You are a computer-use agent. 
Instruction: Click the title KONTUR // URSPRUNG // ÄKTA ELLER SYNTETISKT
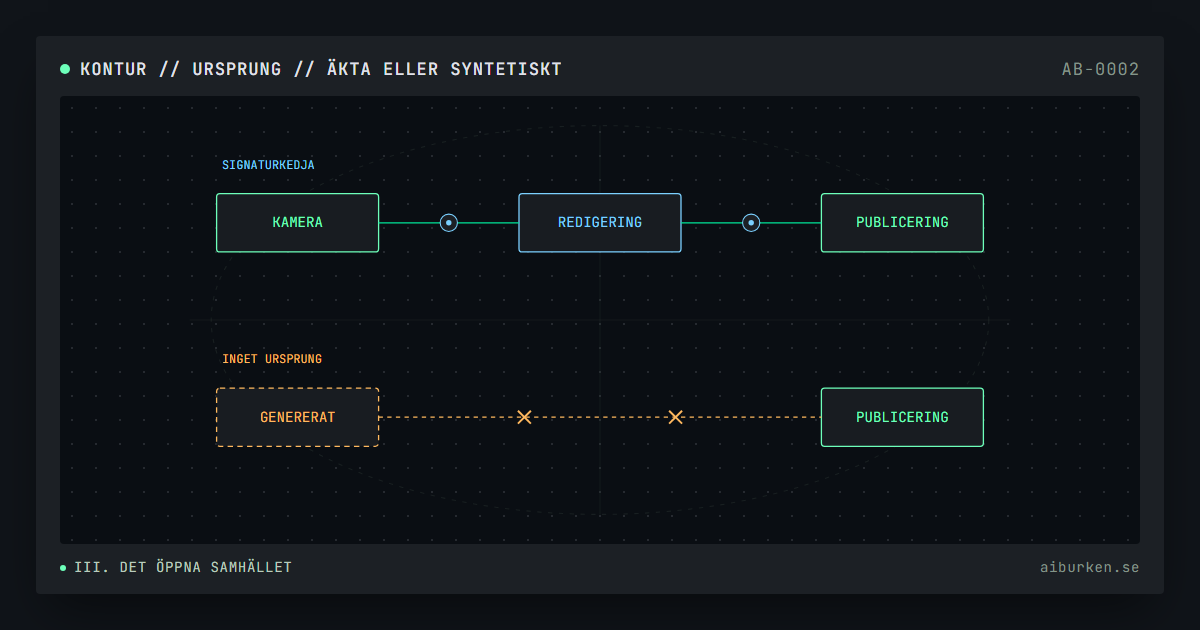pos(321,69)
